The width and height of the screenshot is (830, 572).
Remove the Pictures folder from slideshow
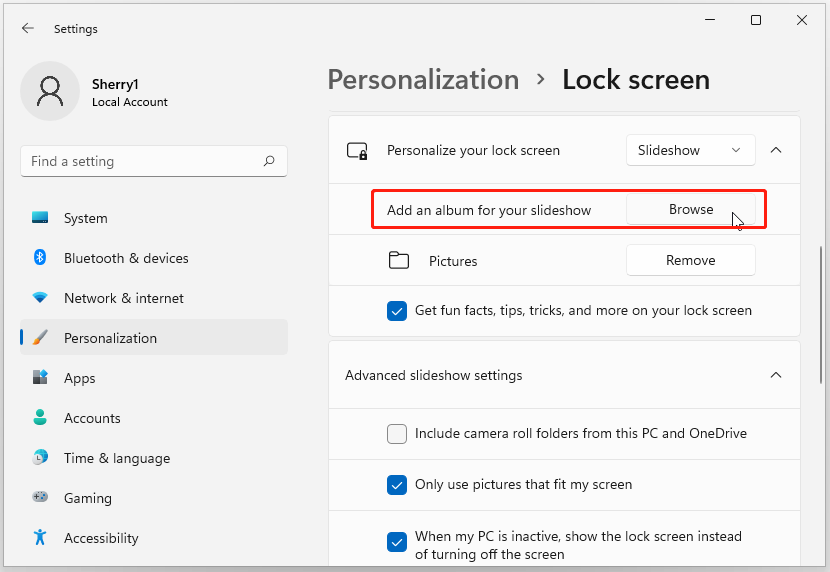click(x=690, y=260)
